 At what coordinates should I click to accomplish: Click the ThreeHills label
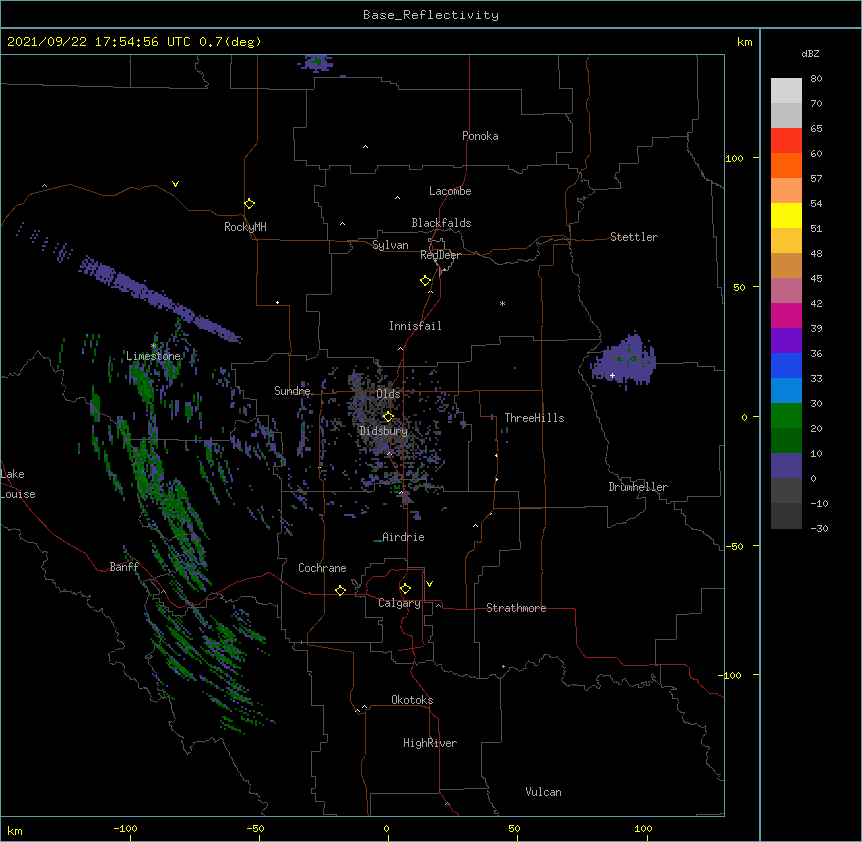[x=534, y=418]
